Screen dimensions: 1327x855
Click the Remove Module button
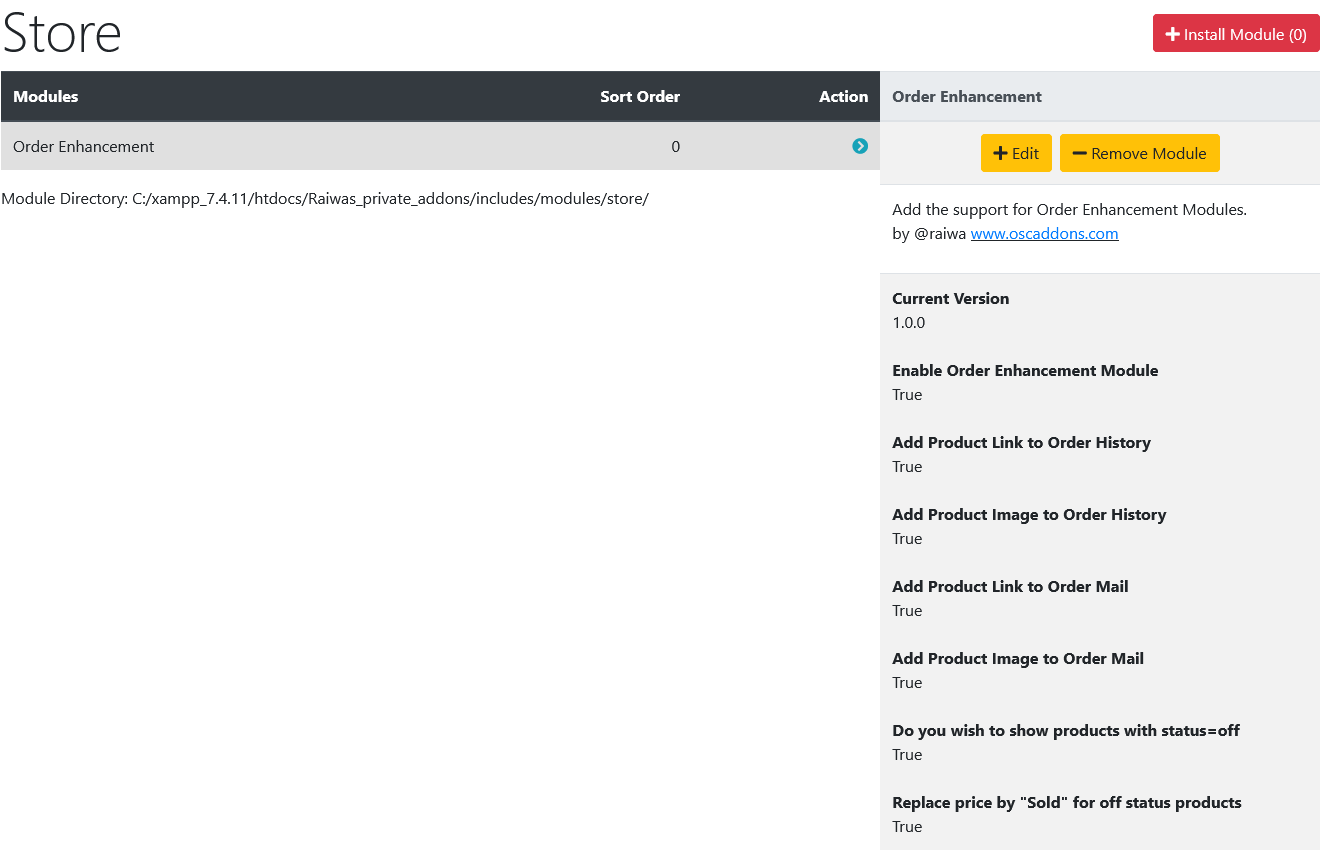(1140, 153)
